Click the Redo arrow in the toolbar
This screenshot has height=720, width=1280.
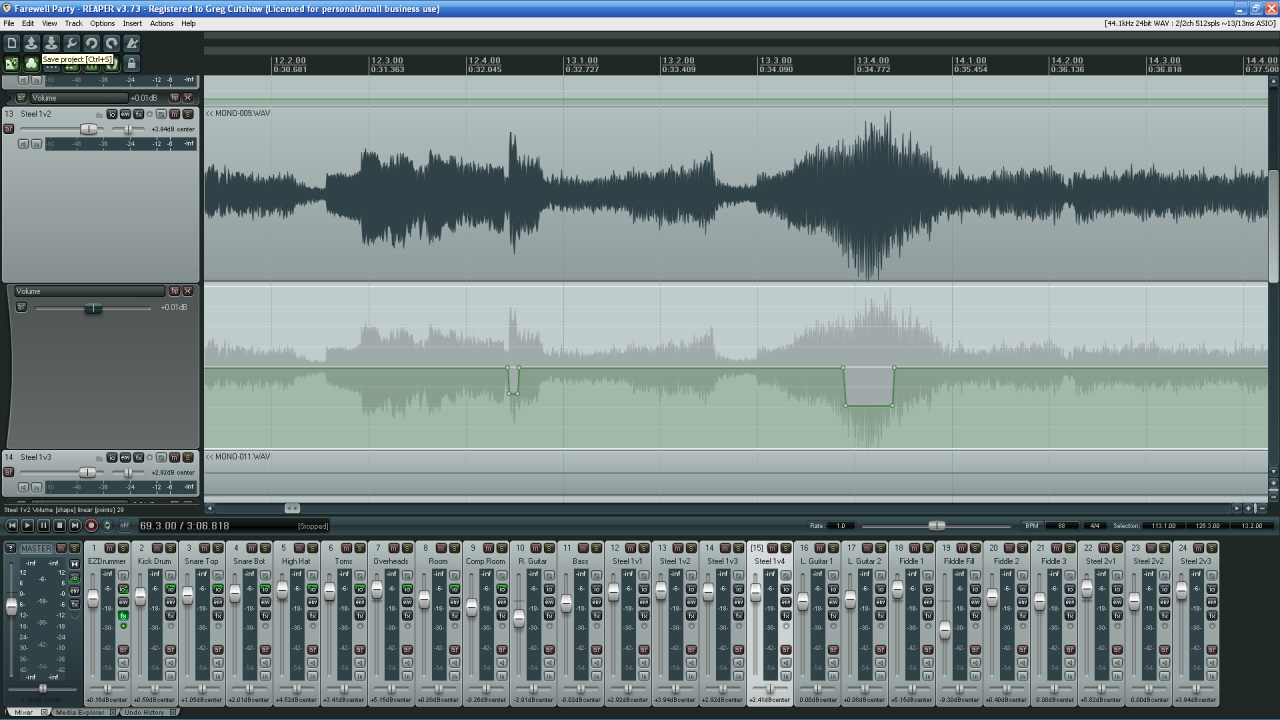[111, 43]
